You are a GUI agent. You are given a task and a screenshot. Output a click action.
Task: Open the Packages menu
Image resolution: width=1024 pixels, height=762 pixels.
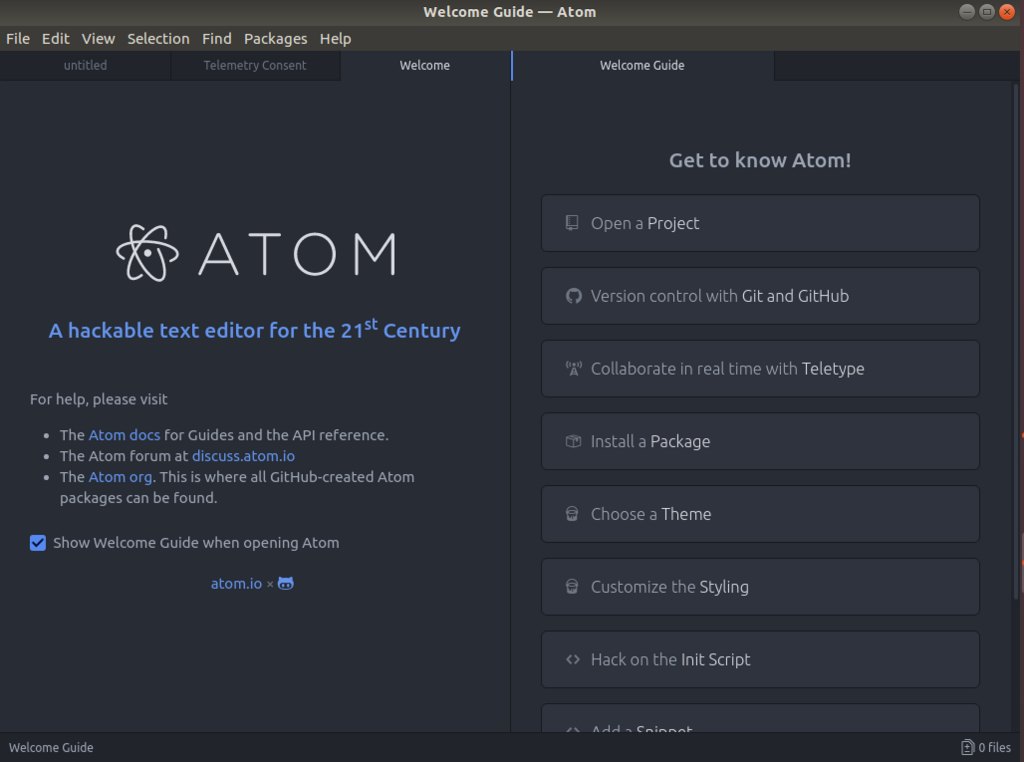pos(275,39)
